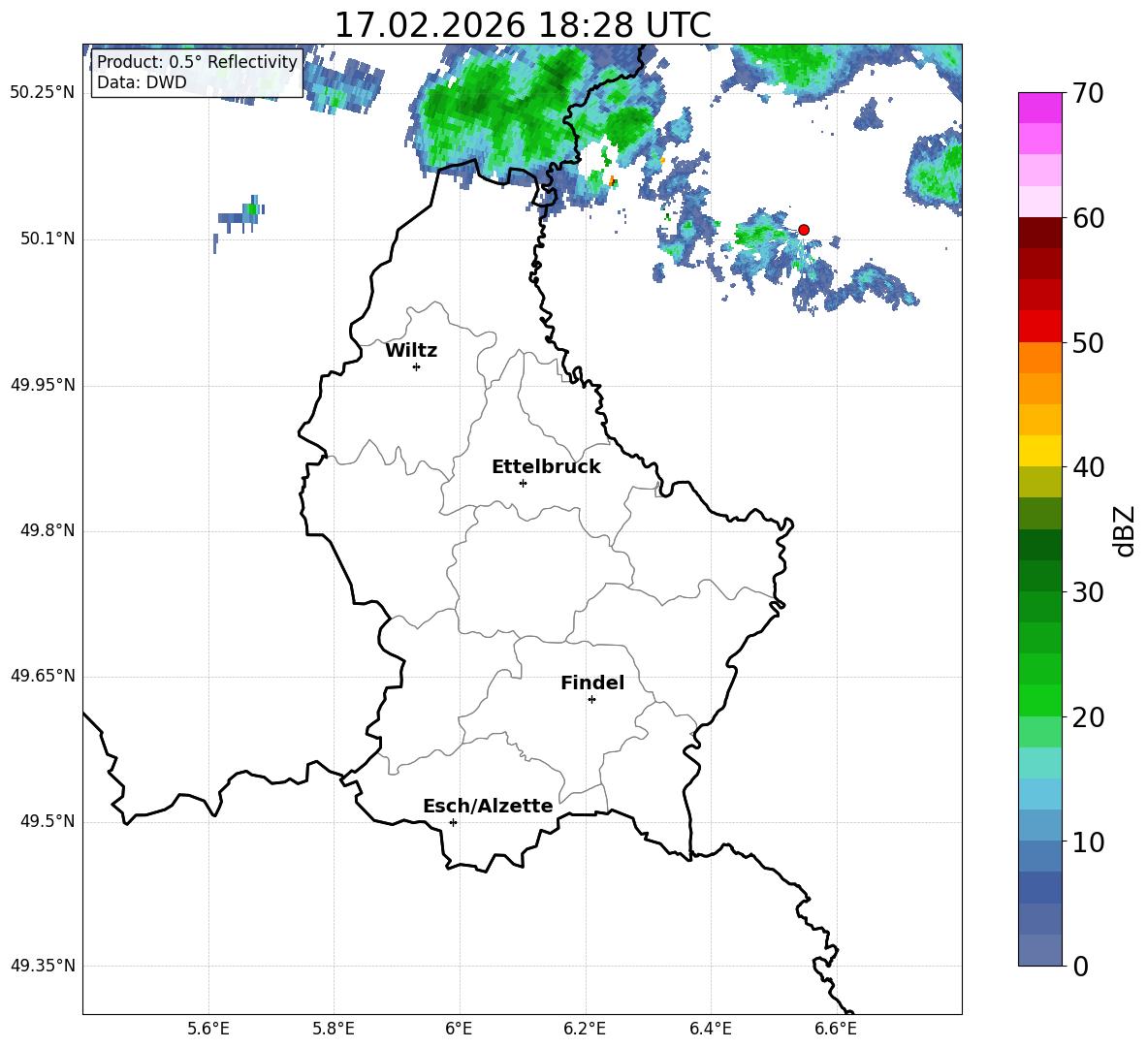Click the 49.5°N latitude label
Image resolution: width=1148 pixels, height=1048 pixels.
coord(48,822)
